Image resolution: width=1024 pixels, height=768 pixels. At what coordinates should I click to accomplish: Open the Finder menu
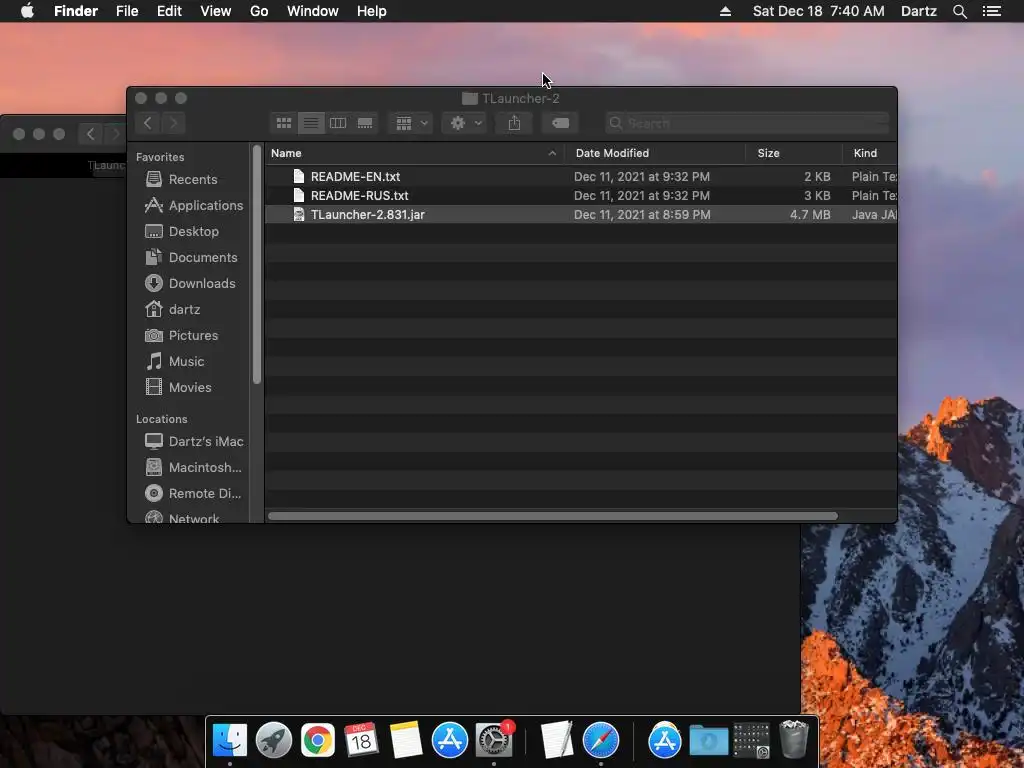click(76, 11)
